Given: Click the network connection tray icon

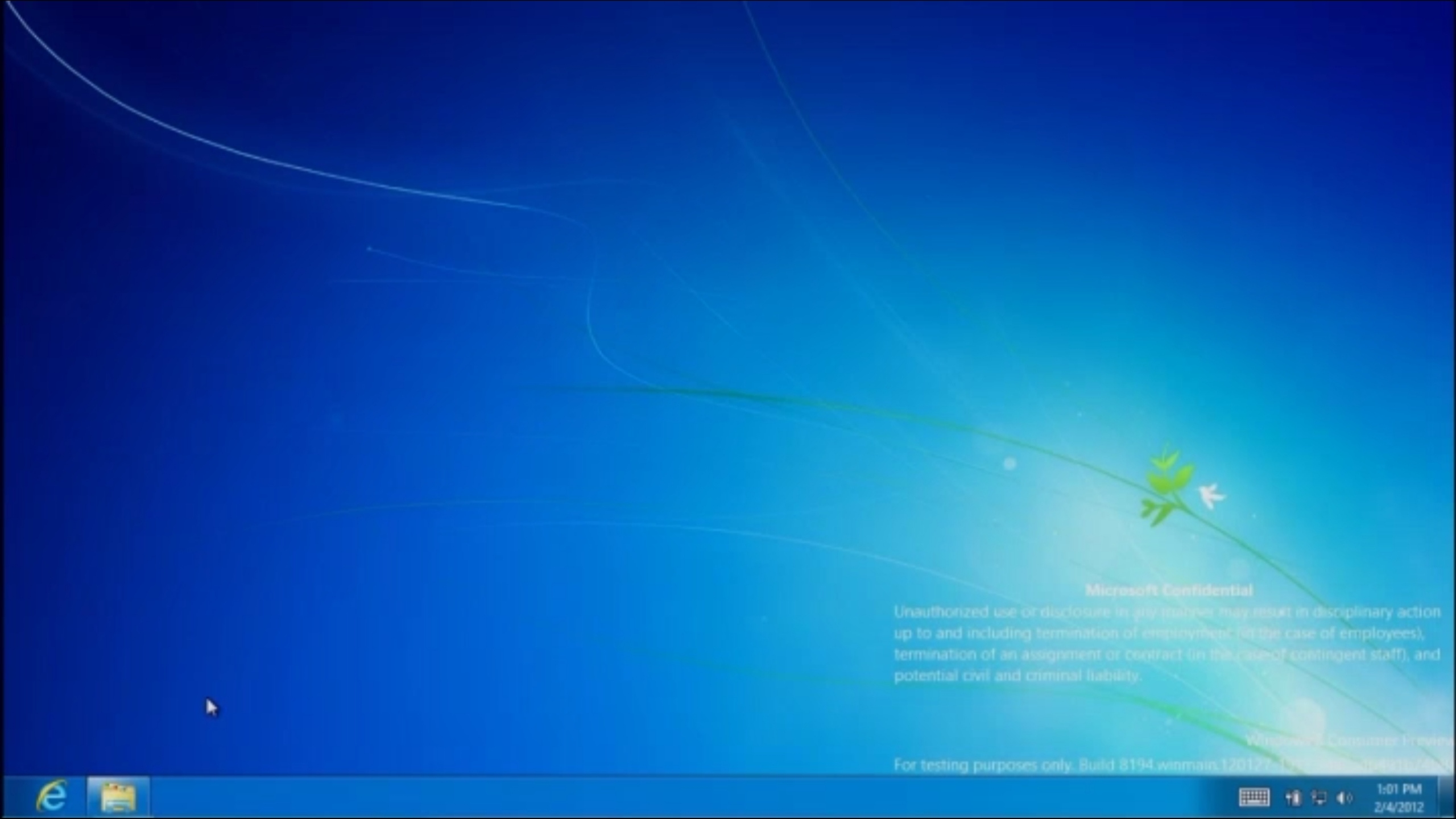Looking at the screenshot, I should (1318, 798).
